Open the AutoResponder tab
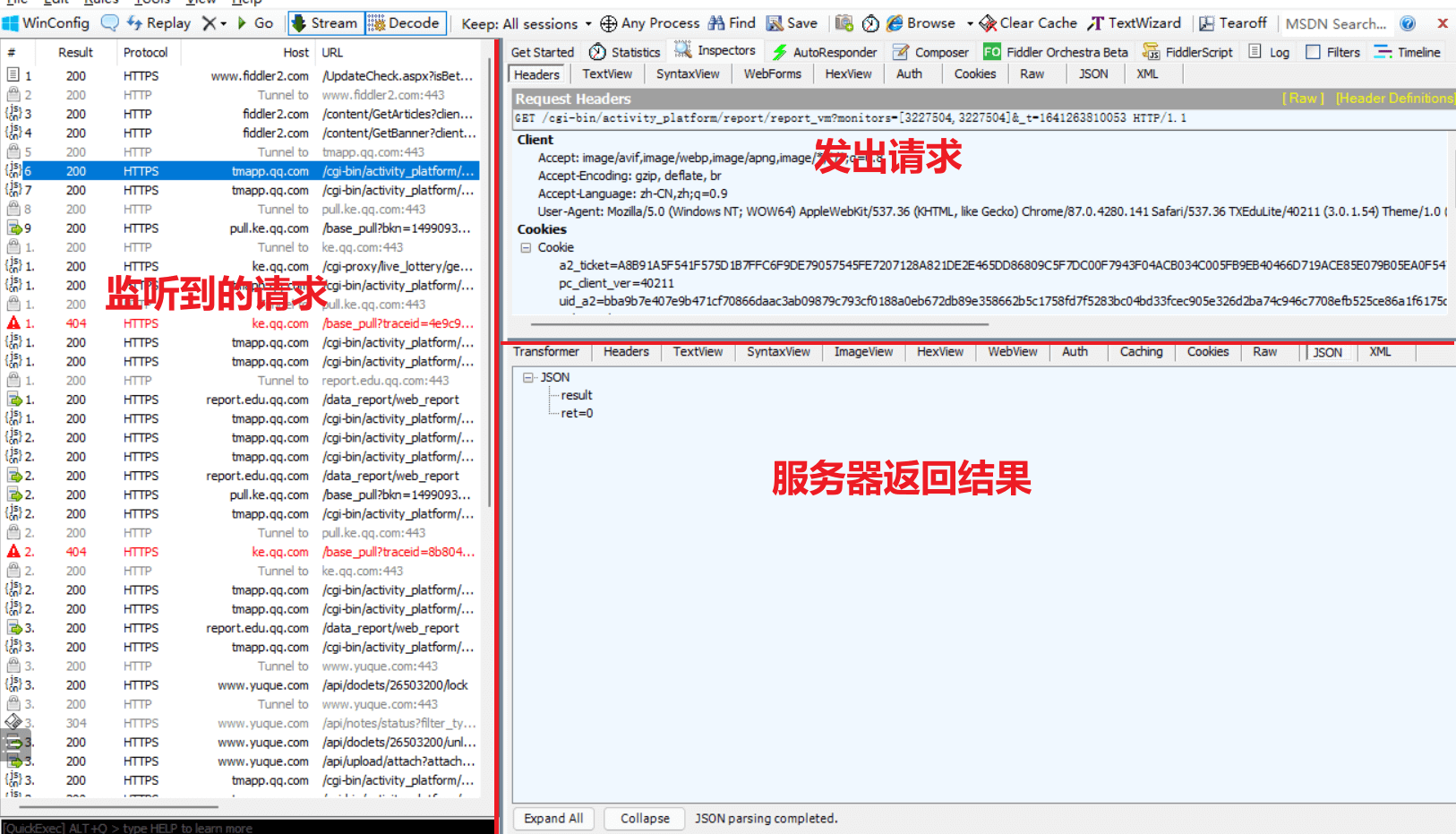Image resolution: width=1456 pixels, height=834 pixels. click(824, 52)
